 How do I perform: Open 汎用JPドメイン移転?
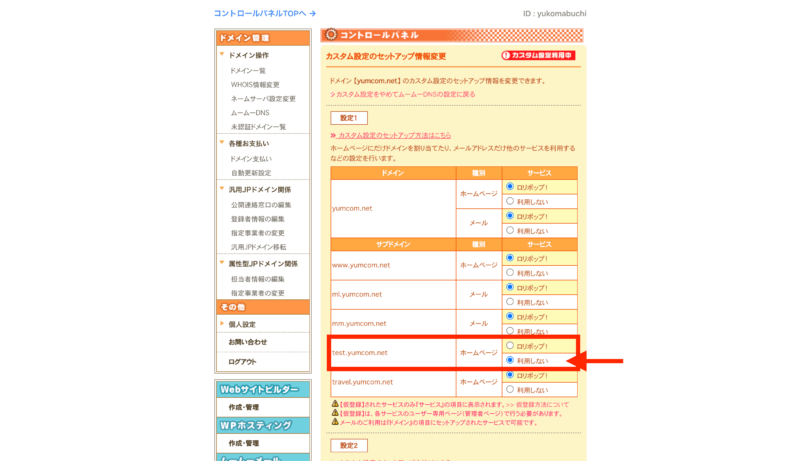(x=258, y=247)
